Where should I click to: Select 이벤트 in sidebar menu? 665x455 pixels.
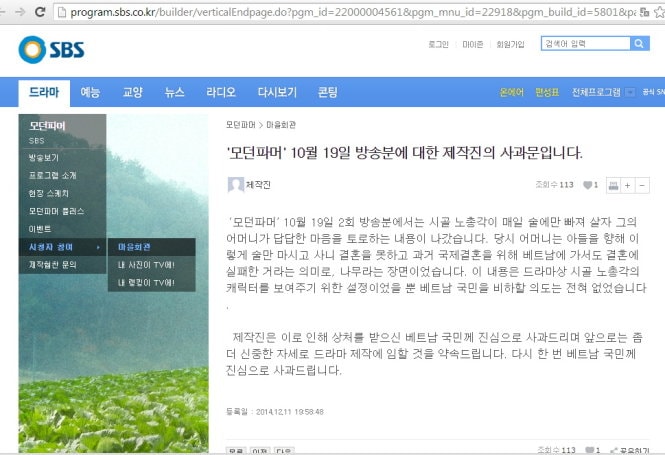point(40,229)
